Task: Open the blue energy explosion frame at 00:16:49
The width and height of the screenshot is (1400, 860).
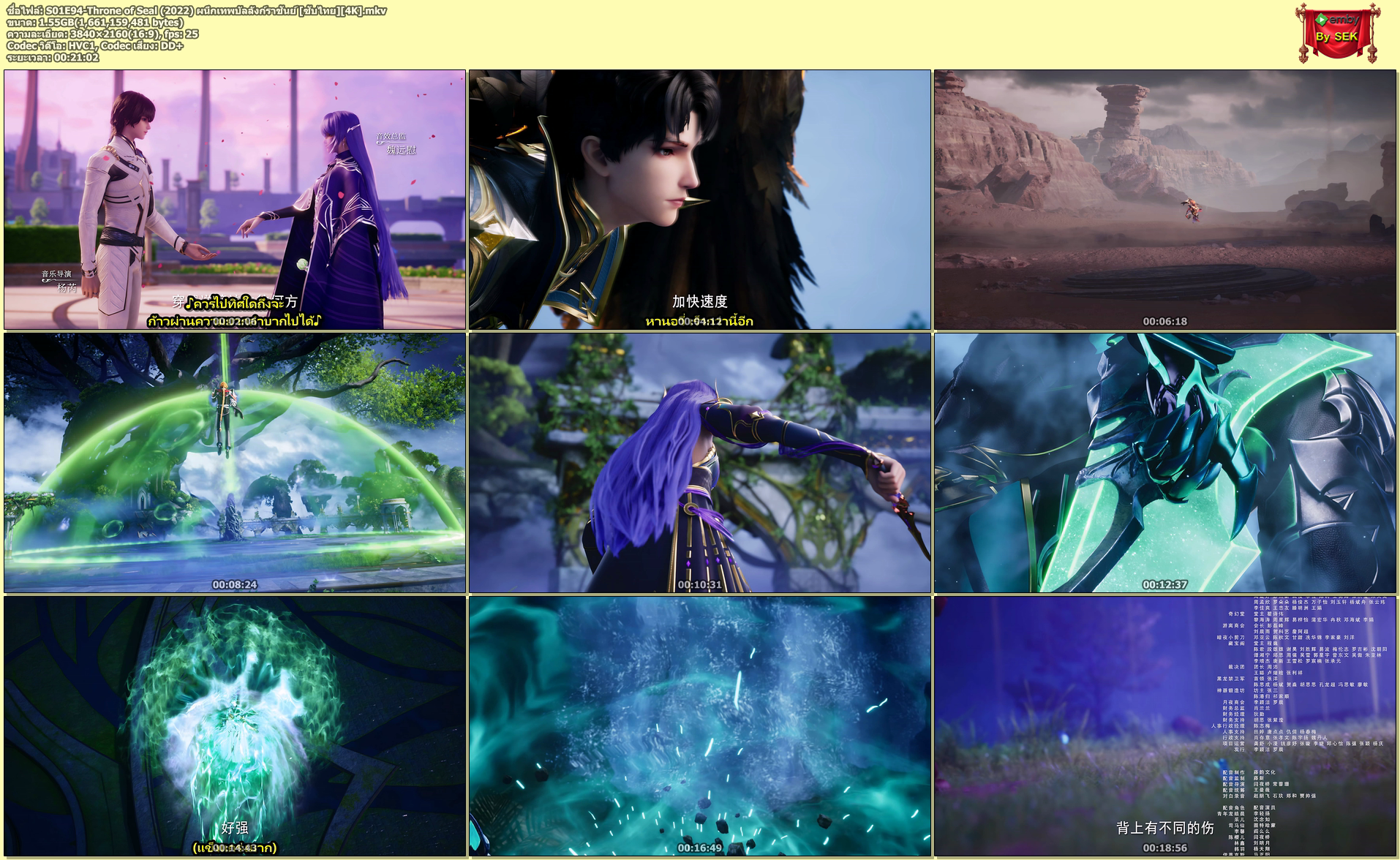Action: (700, 726)
